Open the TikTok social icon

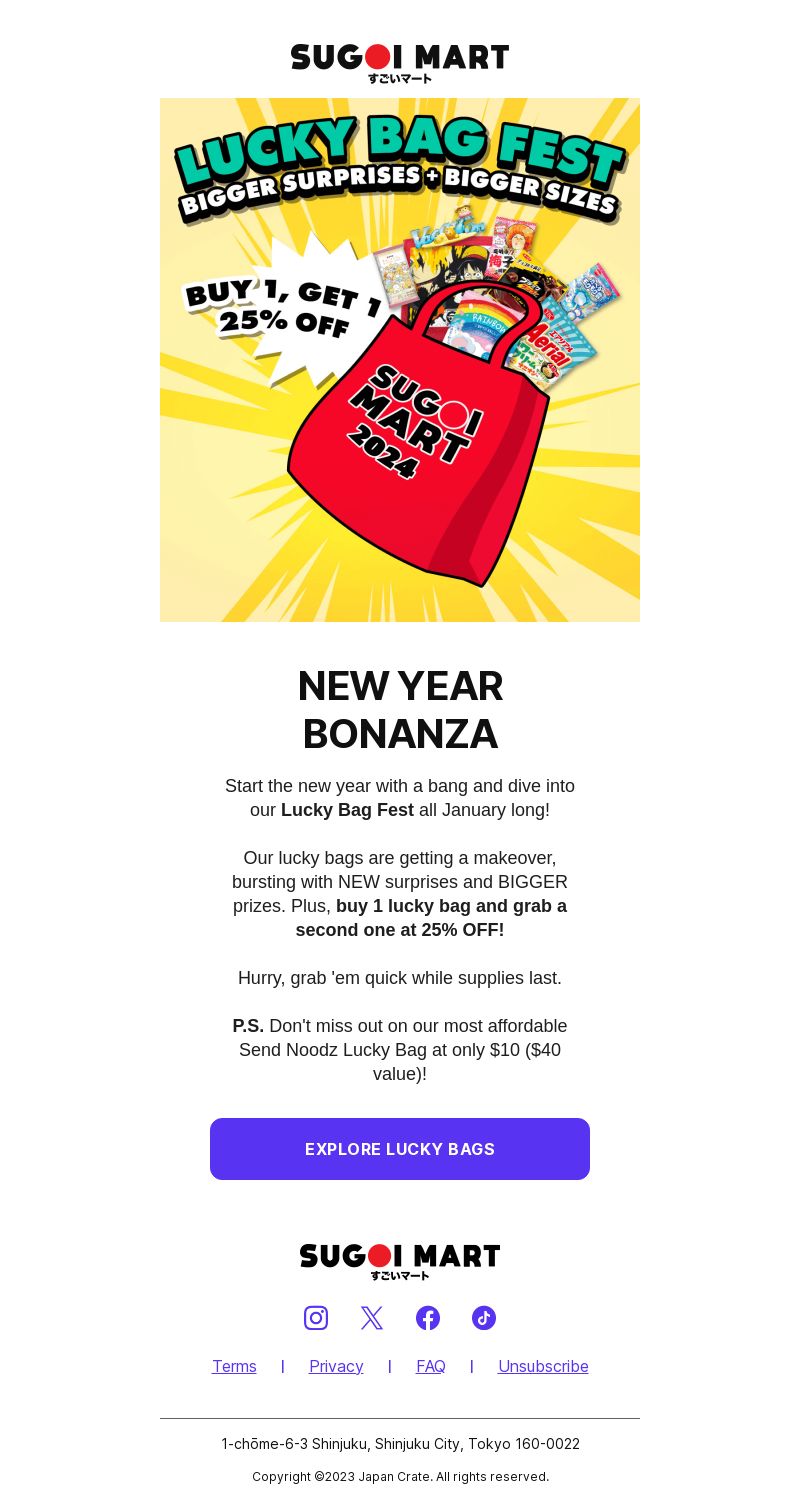click(x=484, y=1318)
